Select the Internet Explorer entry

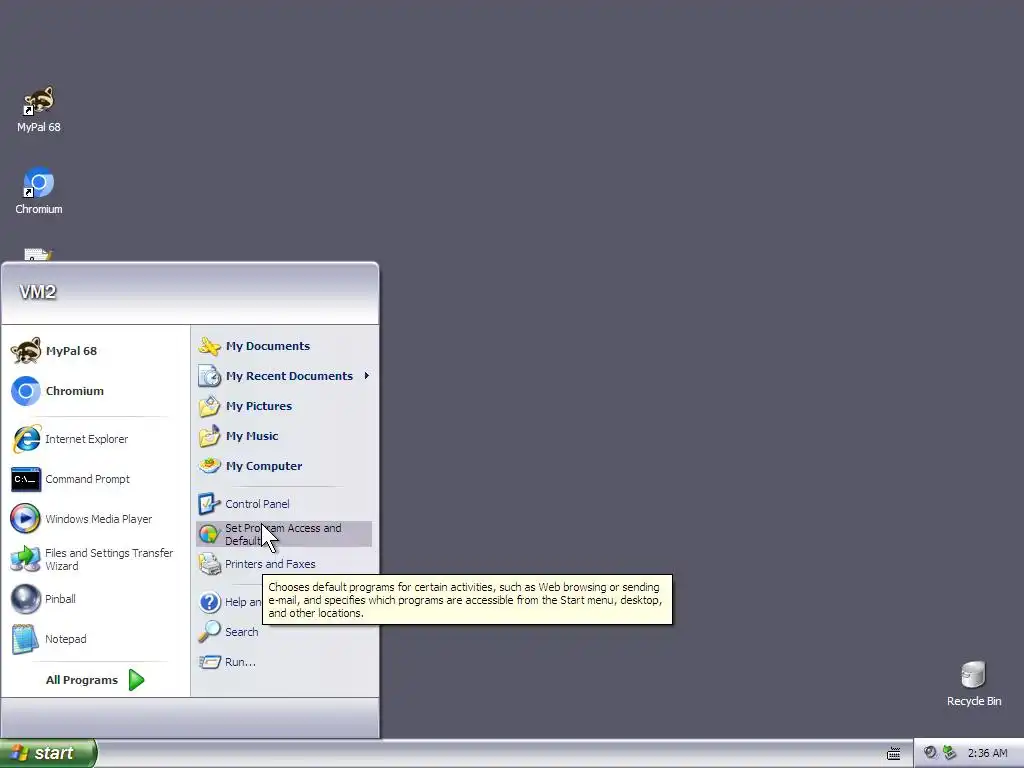(86, 439)
